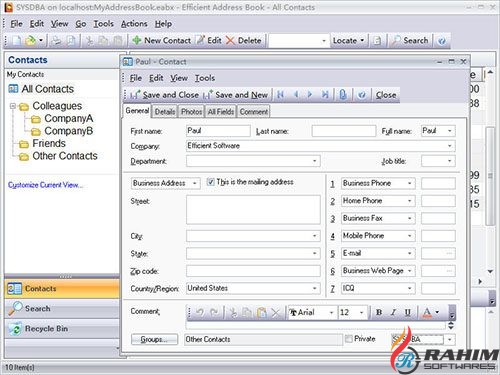This screenshot has width=500, height=375.
Task: Click the Copy icon in main toolbar
Action: coord(103,41)
